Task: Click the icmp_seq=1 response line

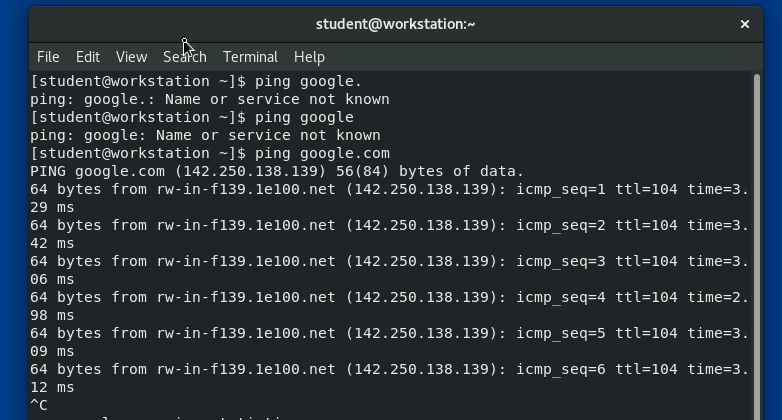Action: tap(388, 189)
